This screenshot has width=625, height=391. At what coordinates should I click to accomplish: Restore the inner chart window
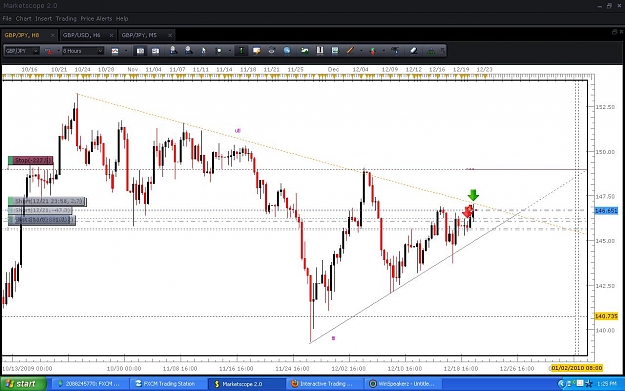point(614,32)
